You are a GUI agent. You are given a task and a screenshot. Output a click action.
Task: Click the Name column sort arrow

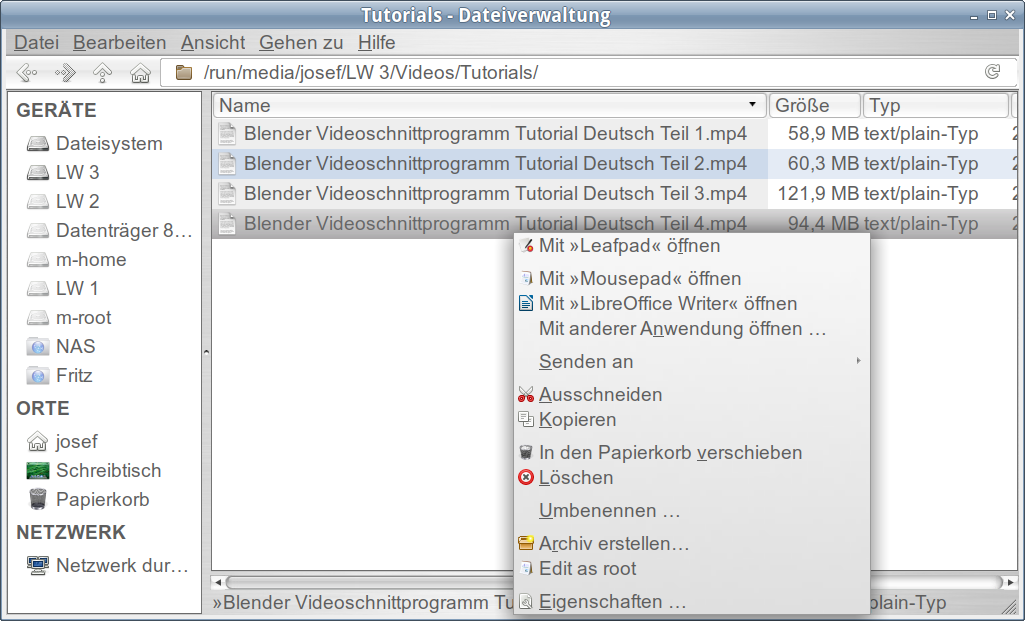pyautogui.click(x=752, y=105)
